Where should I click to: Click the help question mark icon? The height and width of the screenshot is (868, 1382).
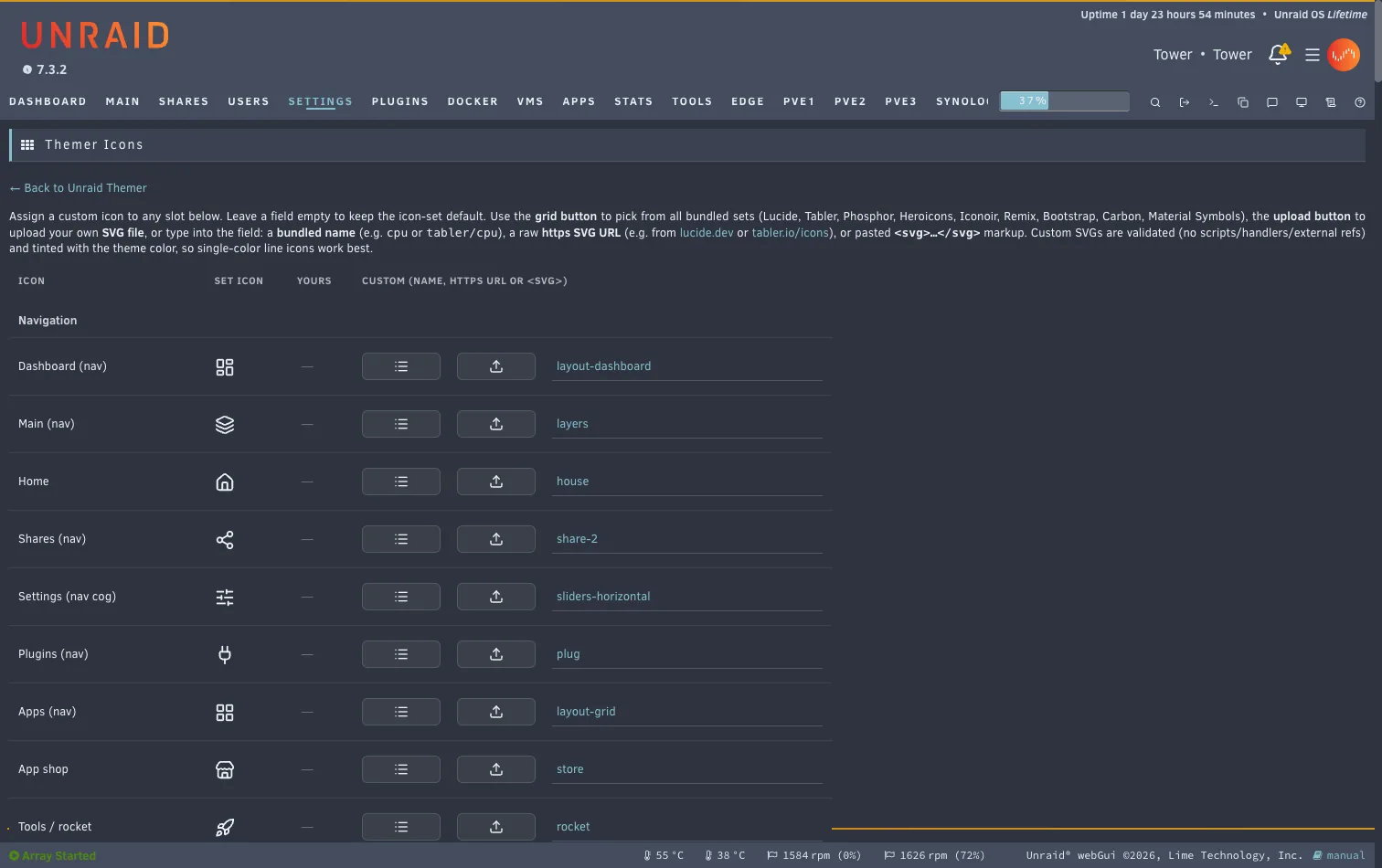(x=1360, y=102)
